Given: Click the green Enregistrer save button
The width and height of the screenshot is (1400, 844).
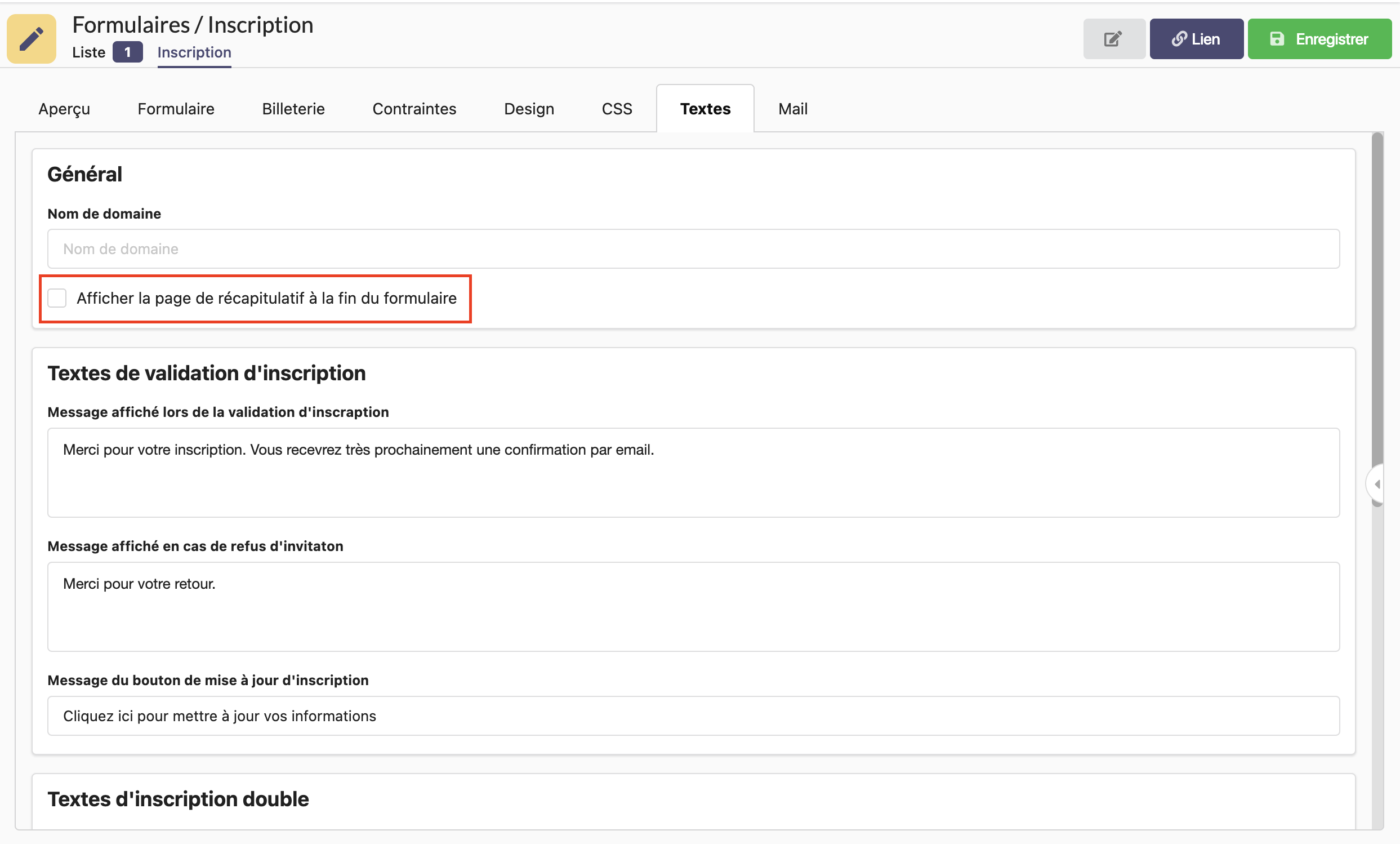Looking at the screenshot, I should 1319,39.
